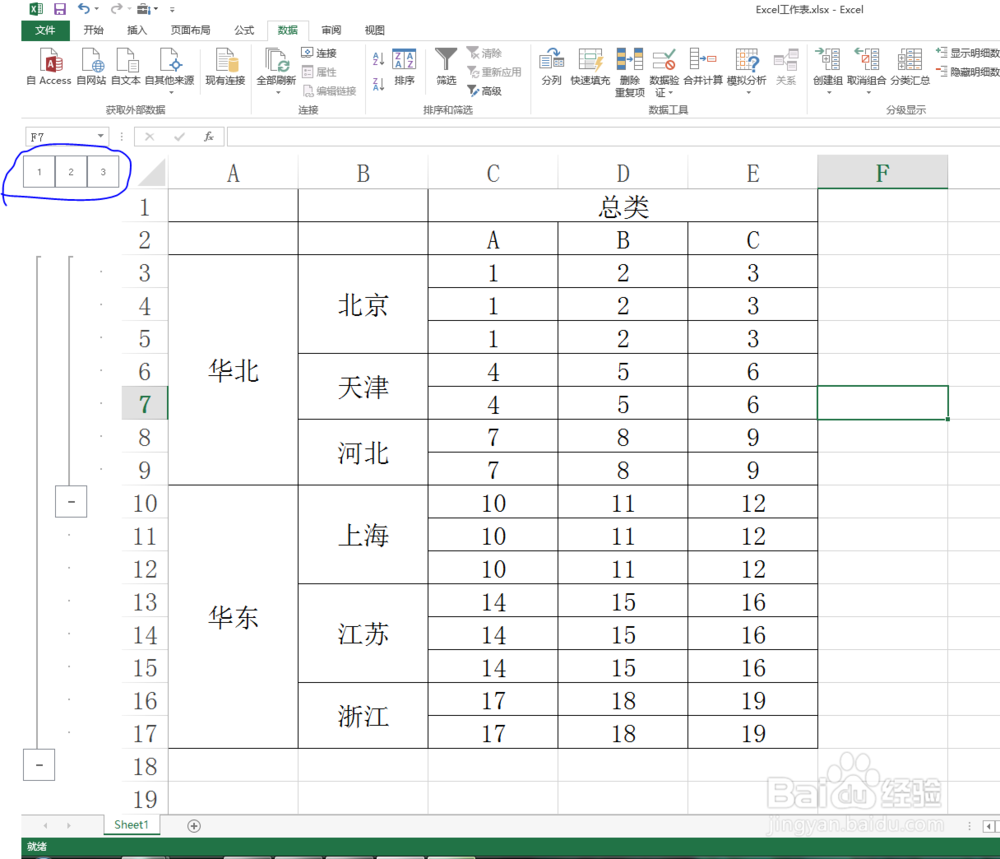
Task: Switch to the Home tab
Action: 93,30
